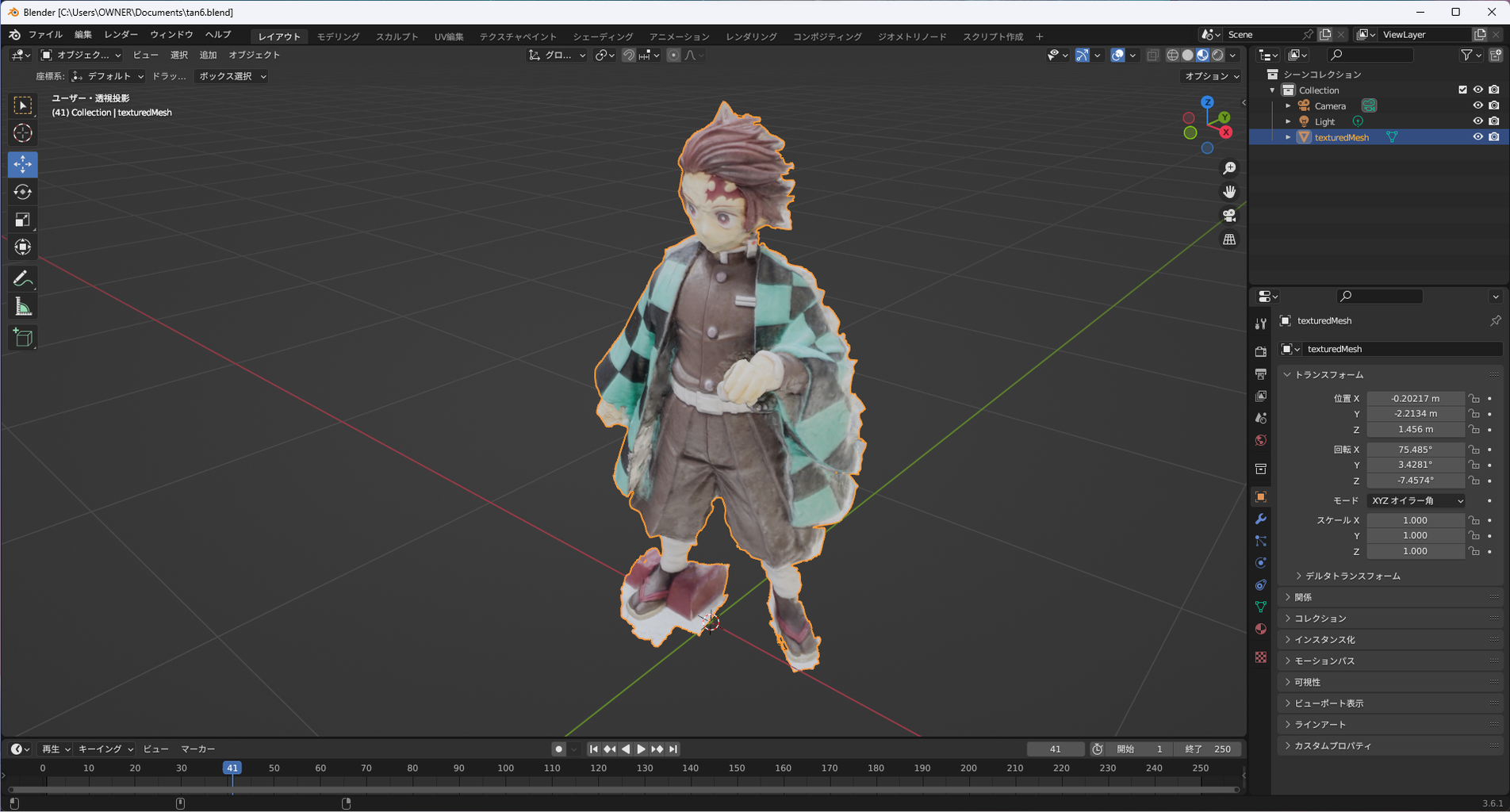The width and height of the screenshot is (1510, 812).
Task: Open the 編集 menu
Action: click(83, 35)
